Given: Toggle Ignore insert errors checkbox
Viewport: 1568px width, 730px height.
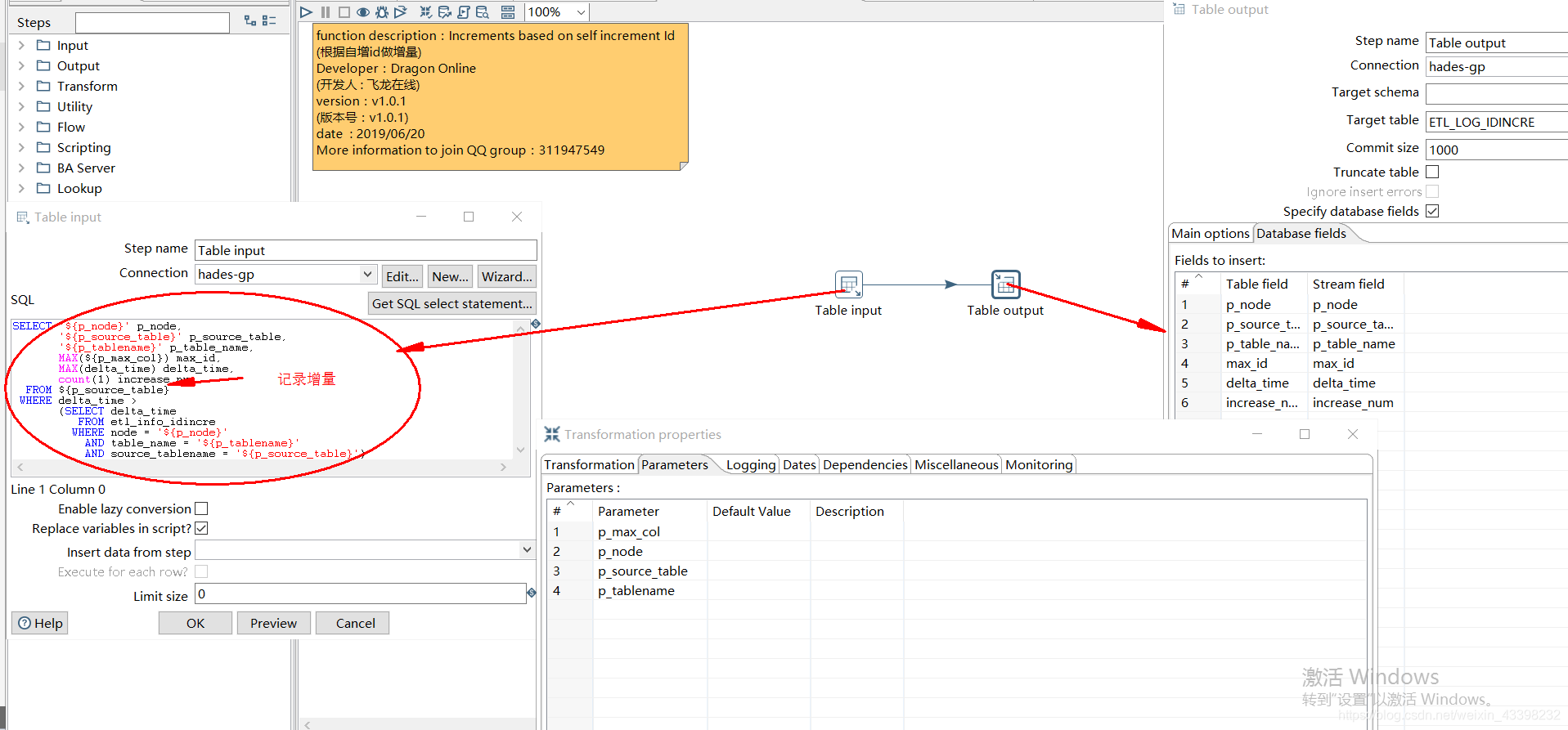Looking at the screenshot, I should click(x=1432, y=191).
